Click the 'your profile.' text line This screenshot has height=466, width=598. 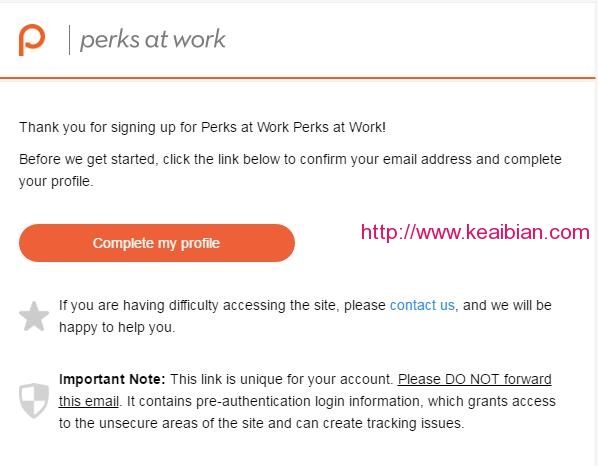click(x=56, y=181)
